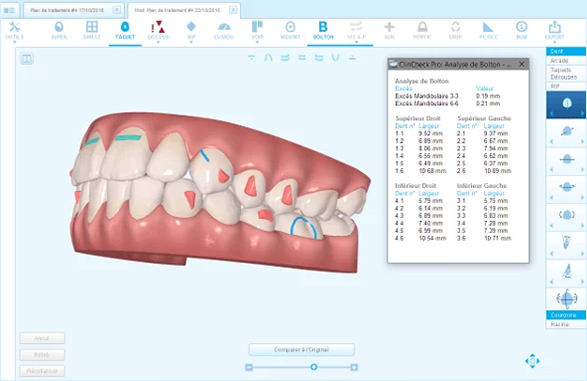Select the Dent tab in right panel

[x=566, y=51]
